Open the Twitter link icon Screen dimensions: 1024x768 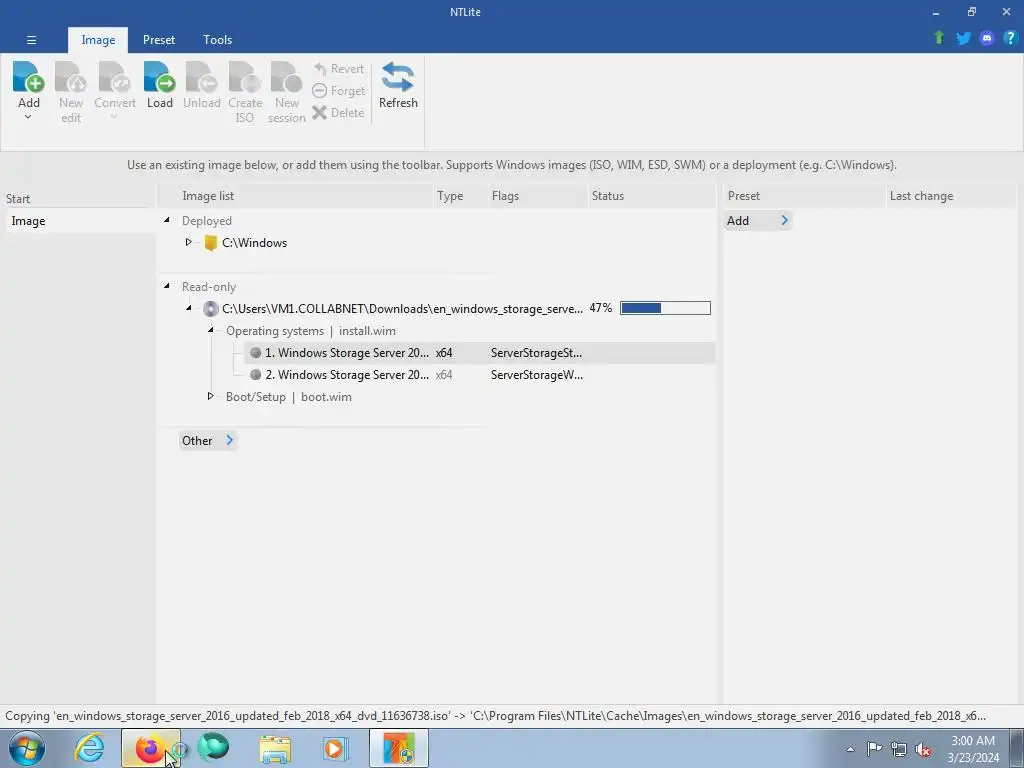(x=963, y=38)
